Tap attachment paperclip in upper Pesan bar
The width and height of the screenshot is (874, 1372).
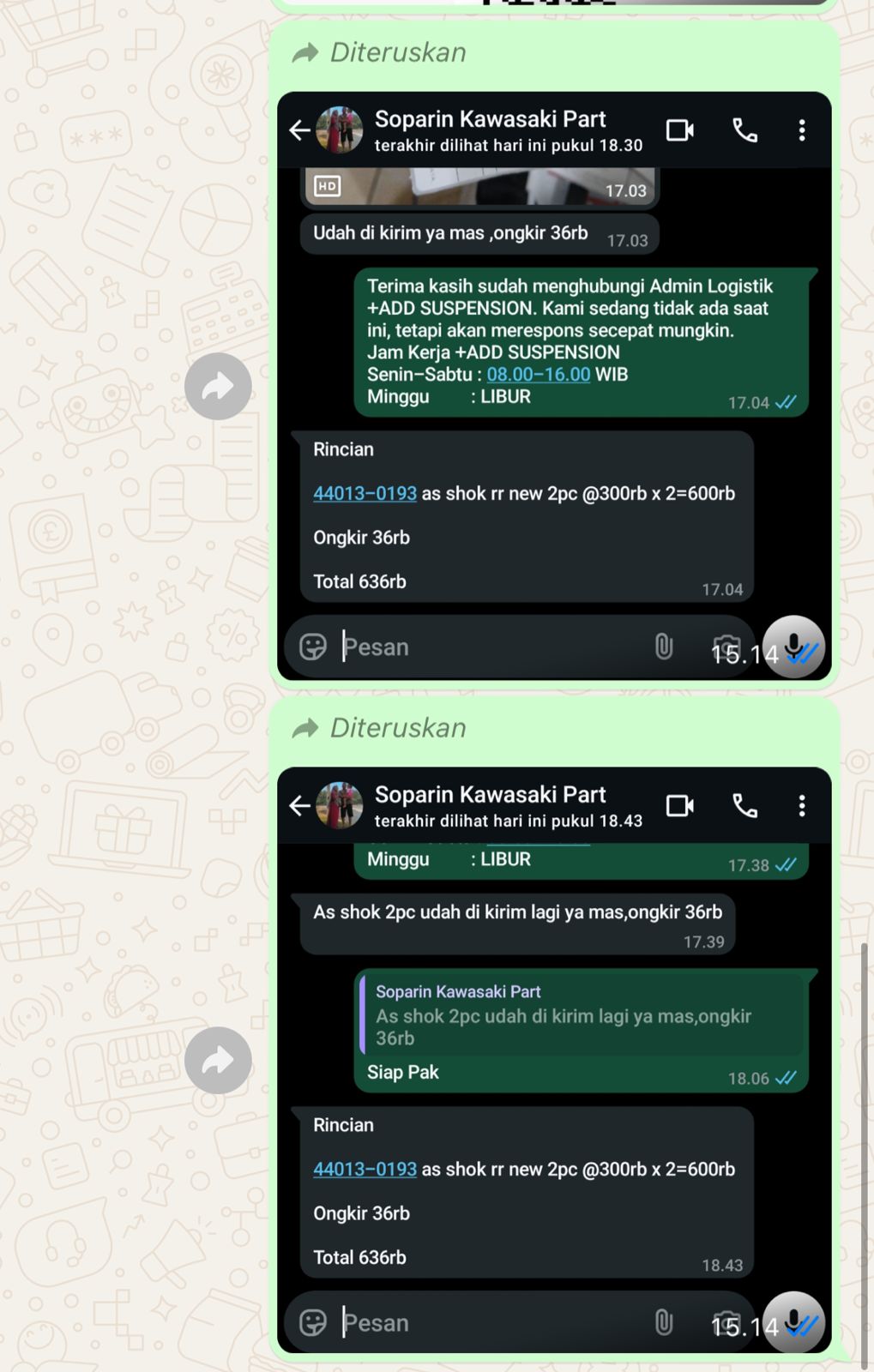point(664,647)
